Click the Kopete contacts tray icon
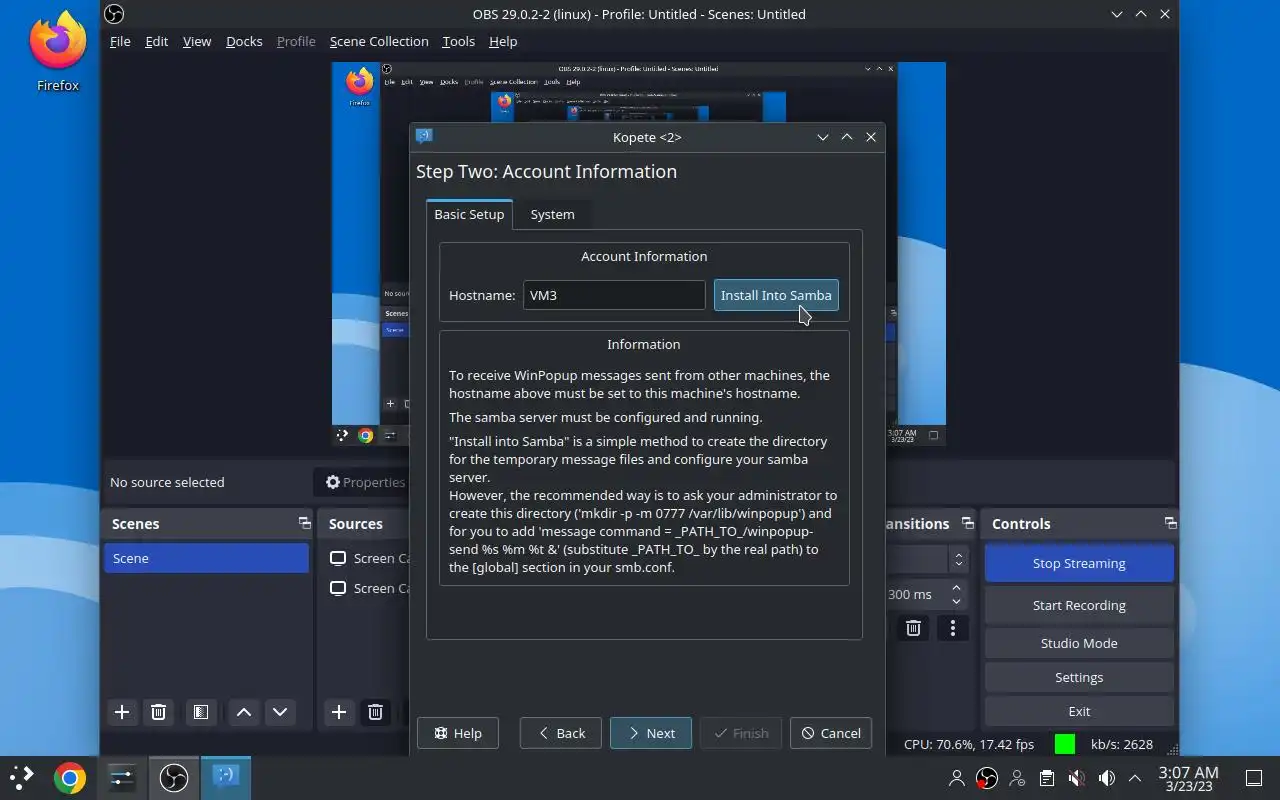The width and height of the screenshot is (1280, 800). tap(1017, 778)
